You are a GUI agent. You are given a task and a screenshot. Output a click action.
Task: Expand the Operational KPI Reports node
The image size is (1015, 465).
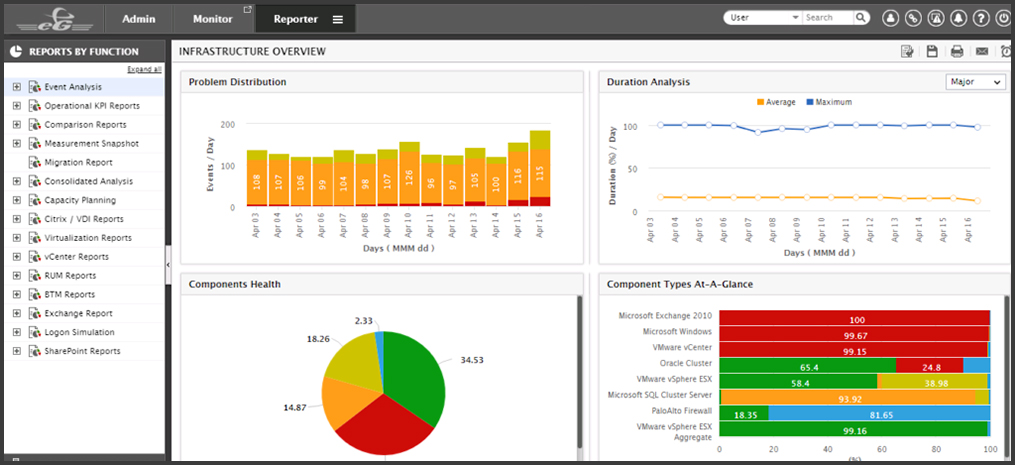click(x=17, y=106)
